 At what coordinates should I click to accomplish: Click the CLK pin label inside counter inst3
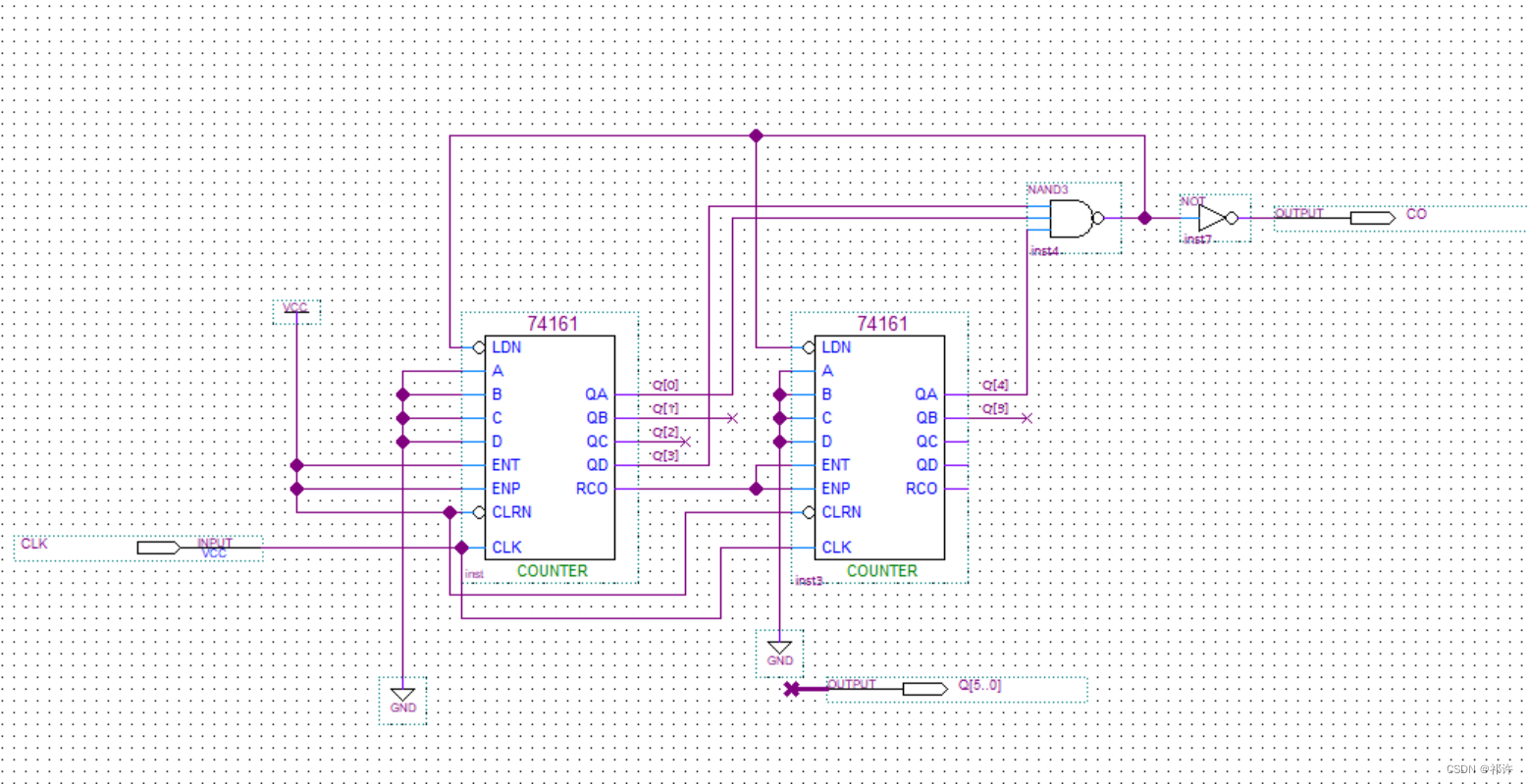(x=836, y=548)
